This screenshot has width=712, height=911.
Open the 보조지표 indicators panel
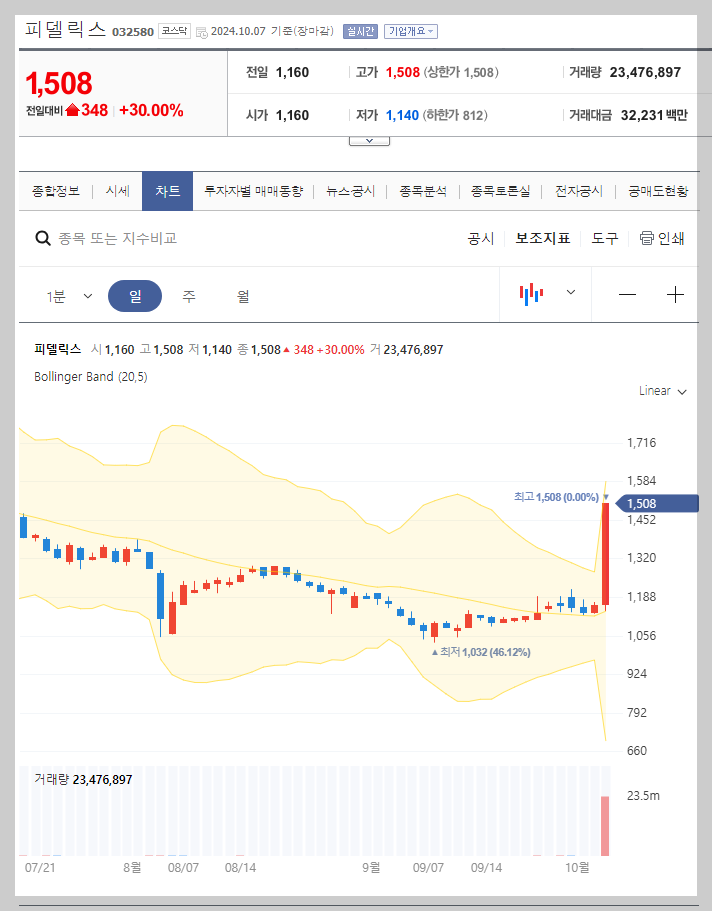point(542,238)
